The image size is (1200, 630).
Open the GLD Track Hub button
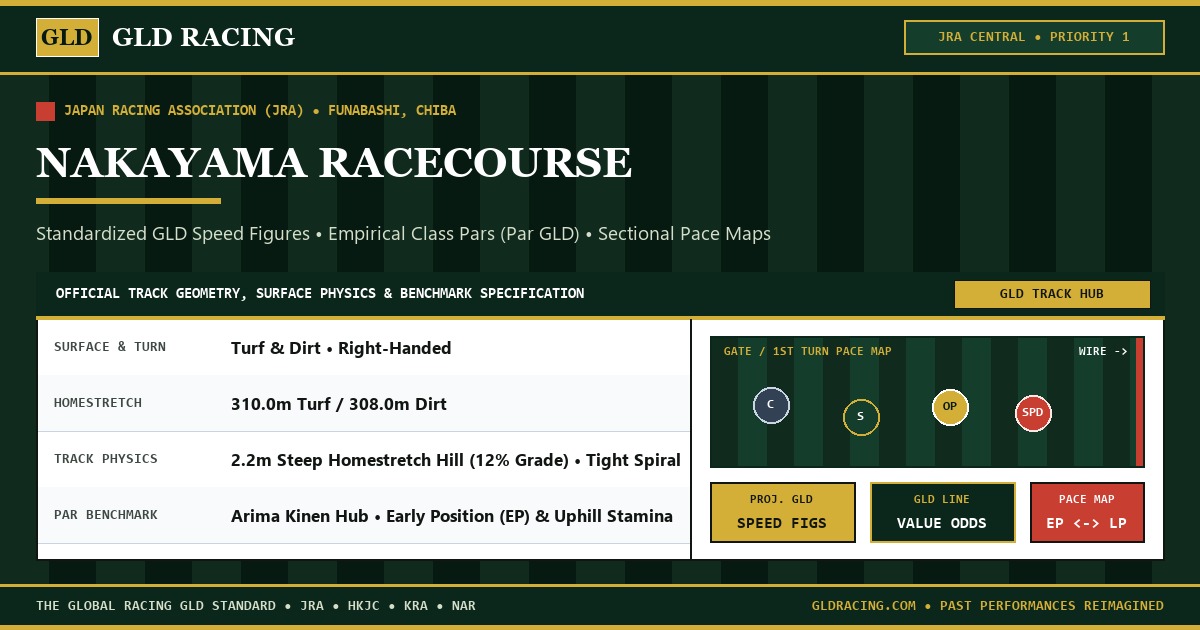coord(1052,294)
